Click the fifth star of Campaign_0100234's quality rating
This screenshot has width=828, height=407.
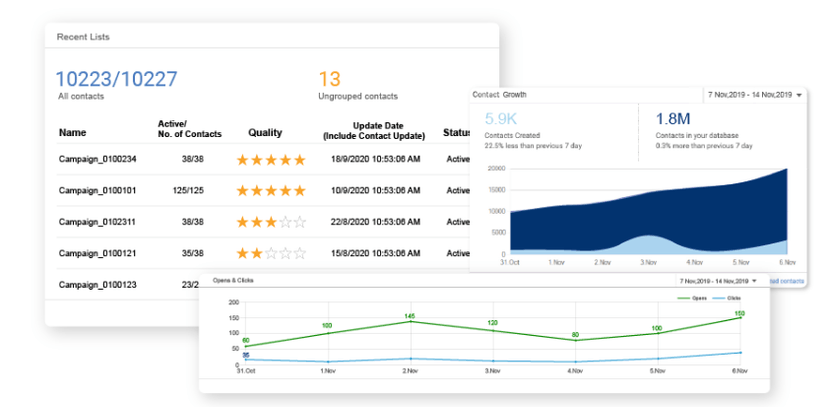click(299, 159)
